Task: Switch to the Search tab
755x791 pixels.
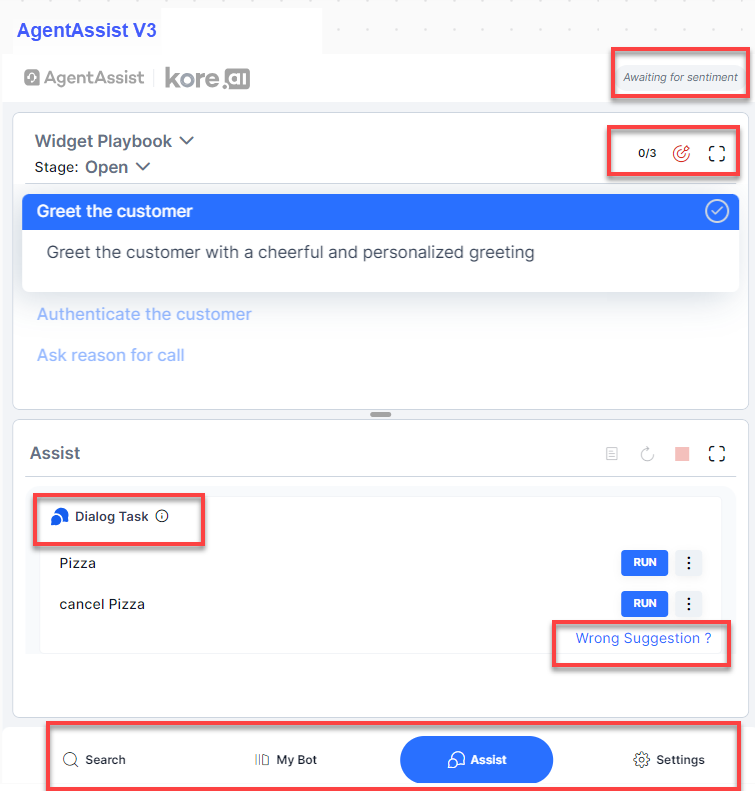Action: pos(94,760)
